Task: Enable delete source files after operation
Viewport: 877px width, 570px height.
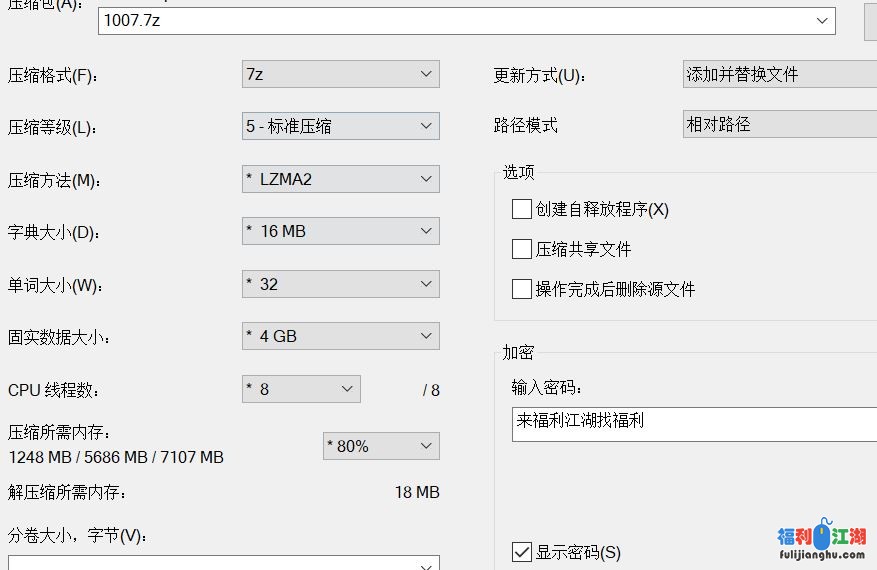Action: pos(521,289)
